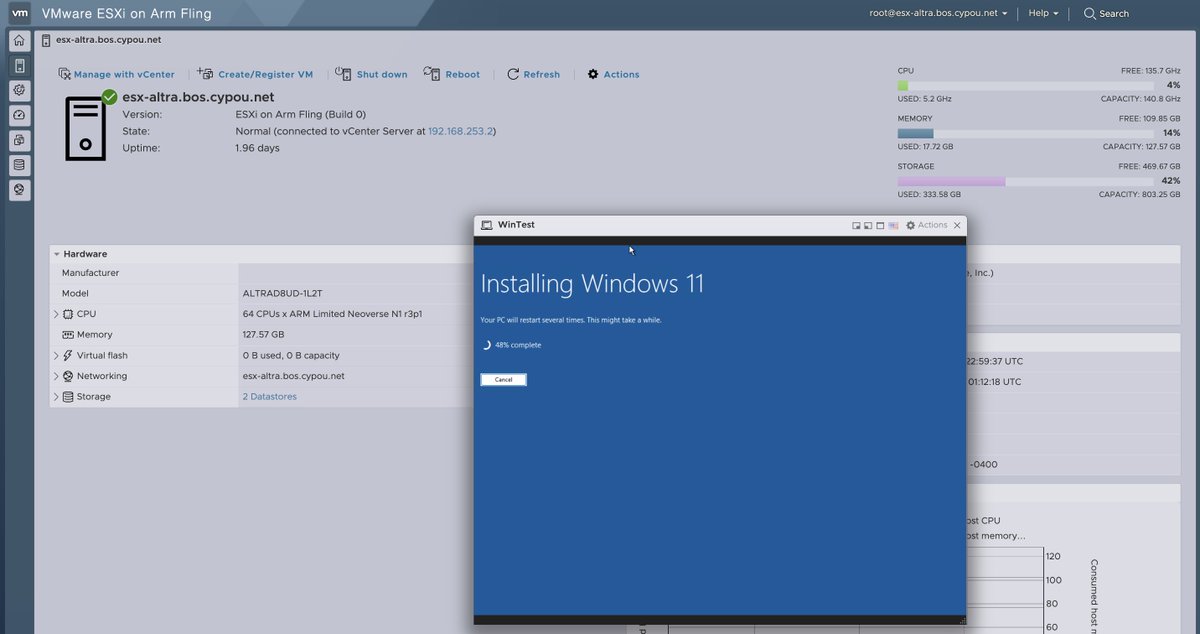Image resolution: width=1200 pixels, height=634 pixels.
Task: Click the 0 B used, 0 B capacity text
Action: pos(291,355)
